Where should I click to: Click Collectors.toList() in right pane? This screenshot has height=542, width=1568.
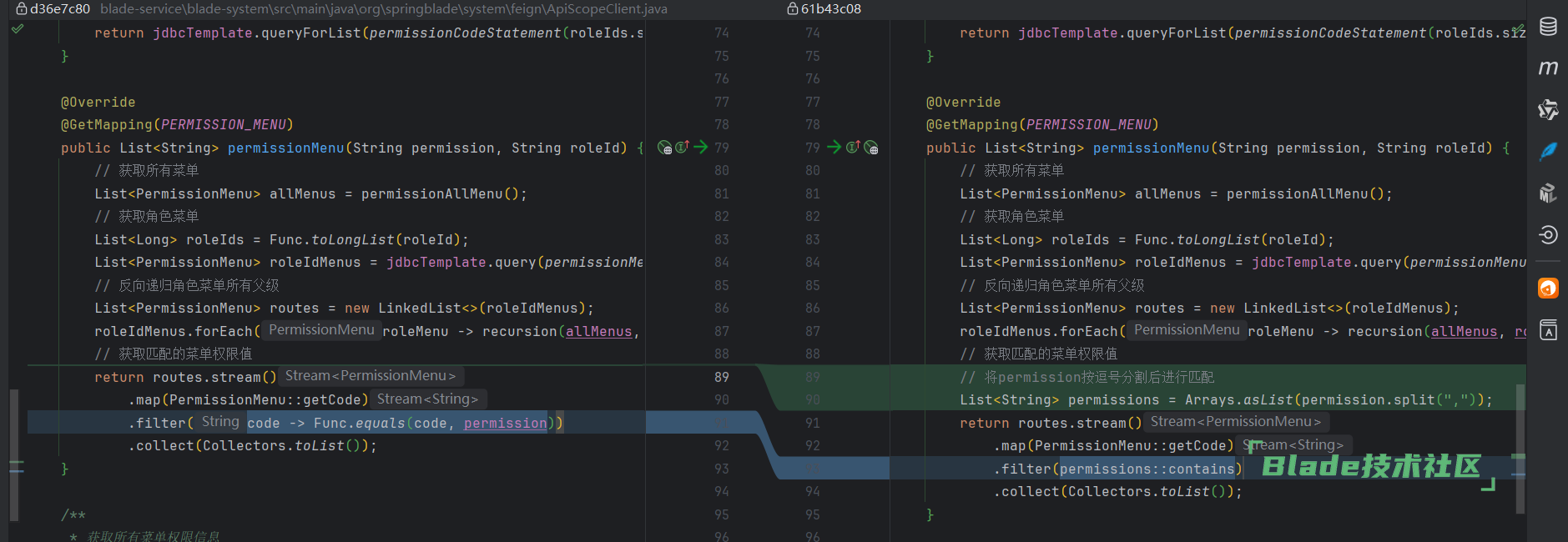pos(1147,491)
